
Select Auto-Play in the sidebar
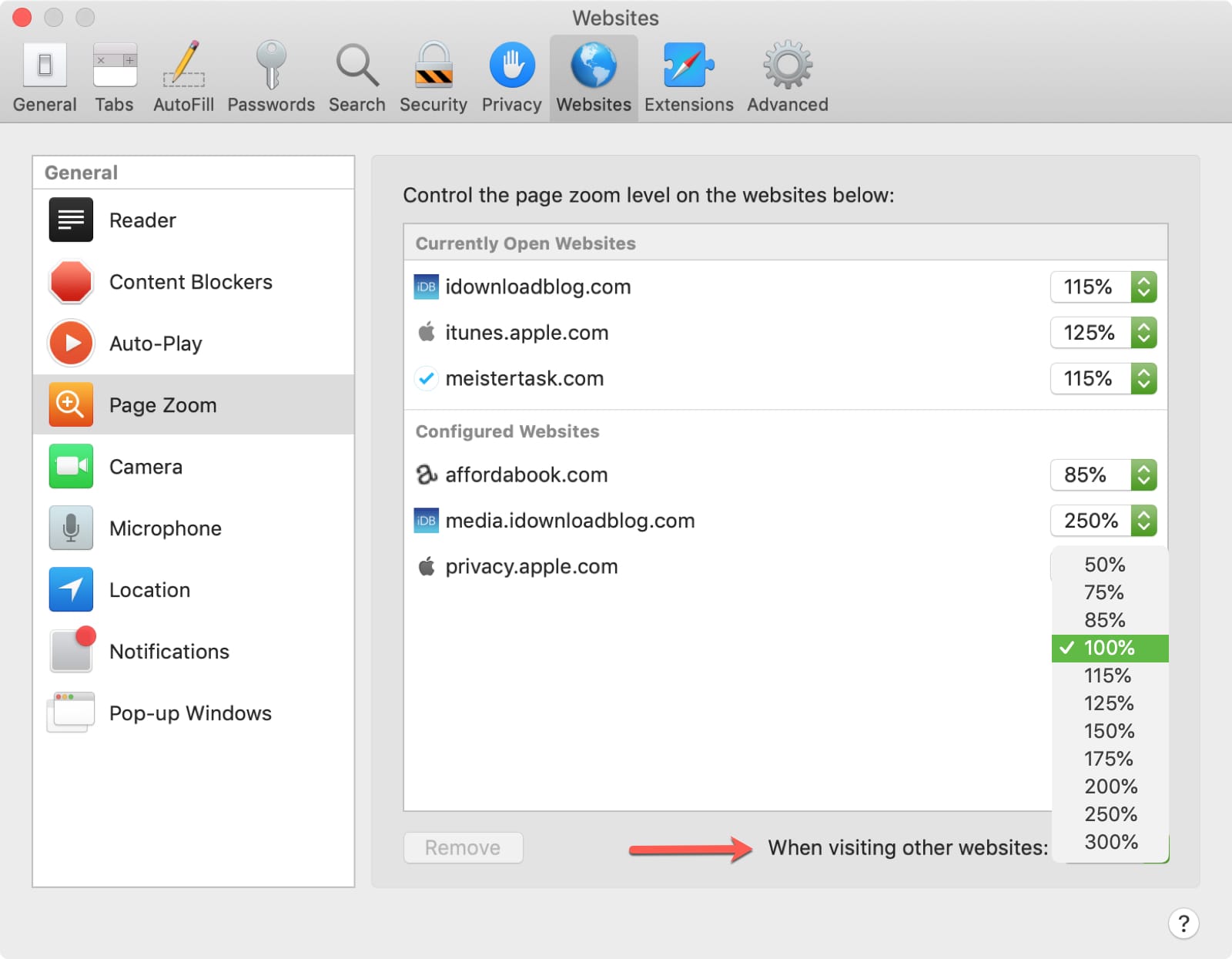[193, 344]
